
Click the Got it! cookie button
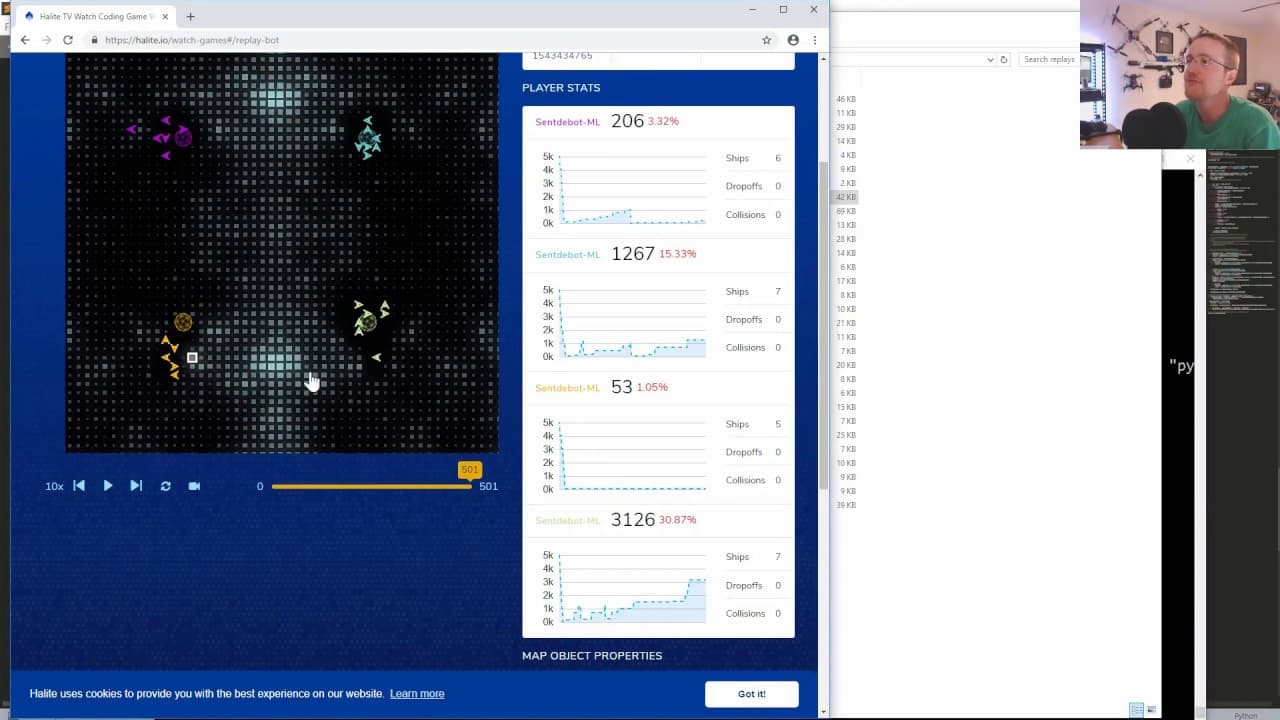coord(751,694)
